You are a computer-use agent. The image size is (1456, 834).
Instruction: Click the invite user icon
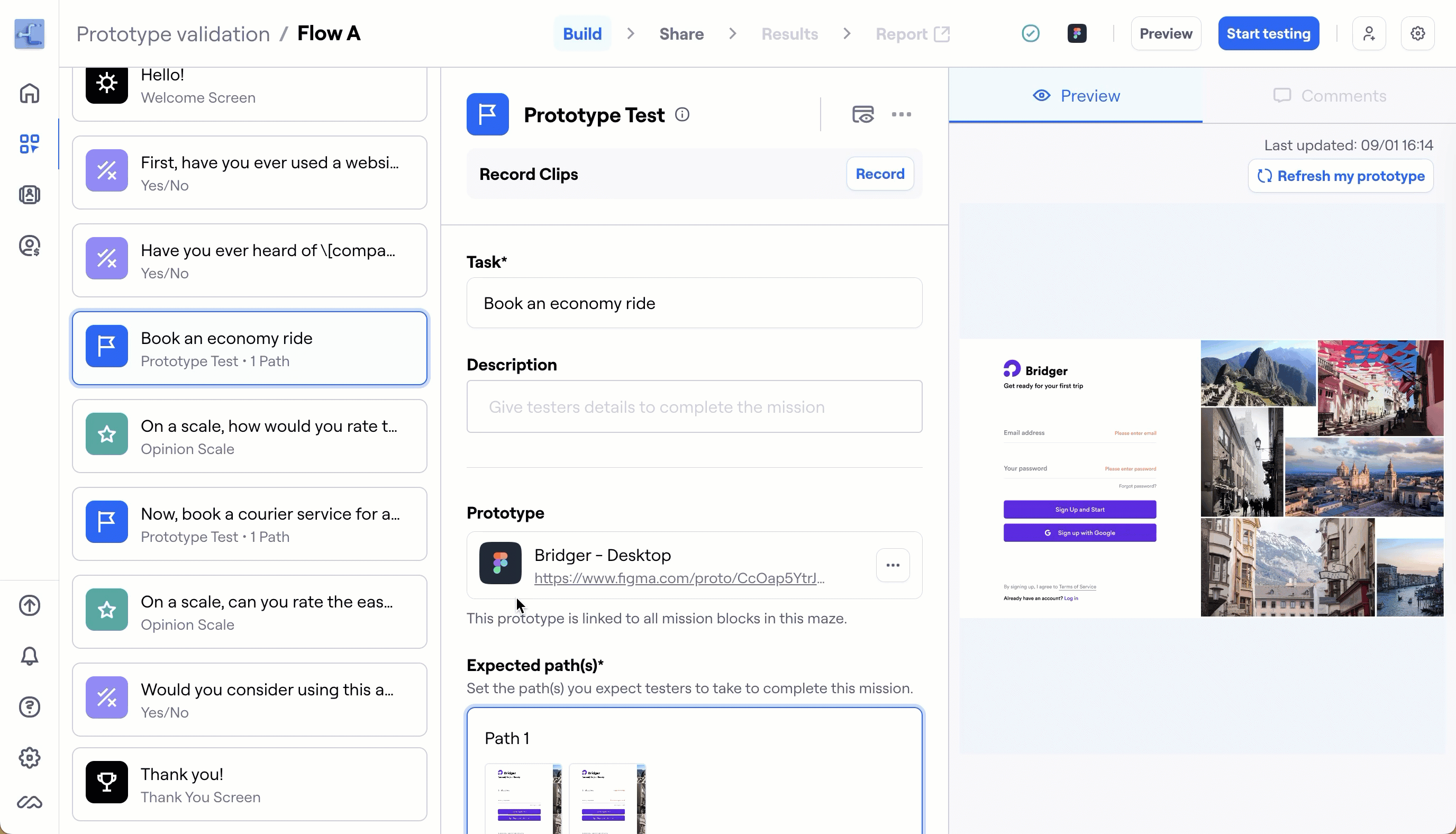coord(1368,33)
